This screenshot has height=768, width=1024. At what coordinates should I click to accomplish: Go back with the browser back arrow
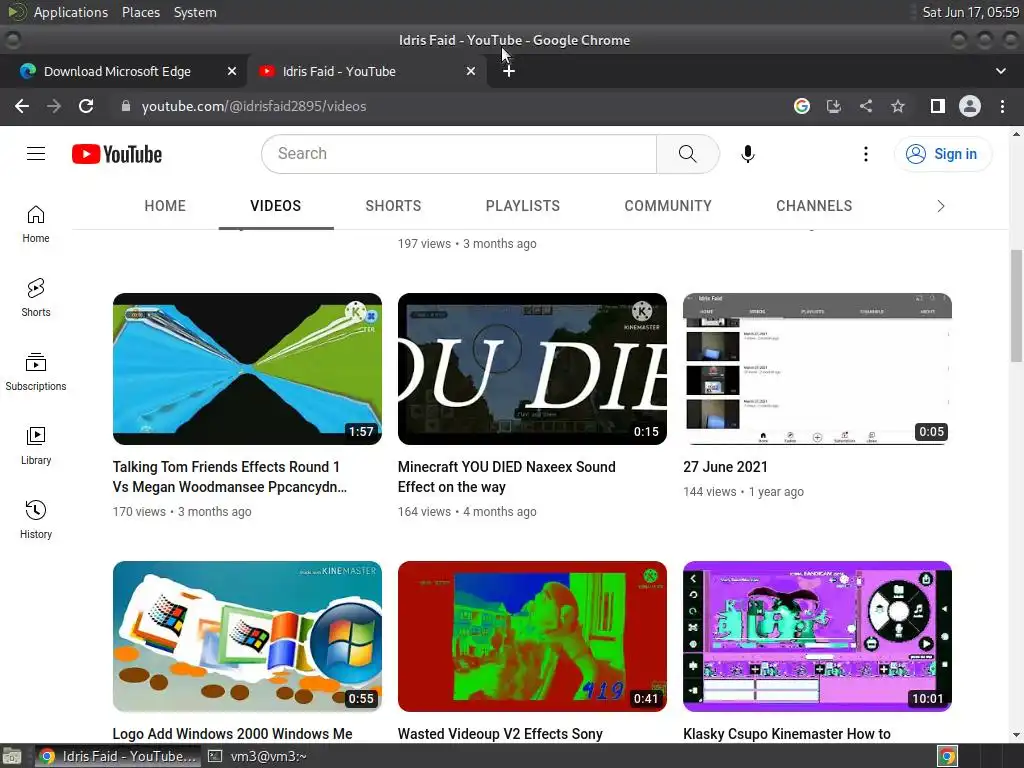tap(22, 106)
